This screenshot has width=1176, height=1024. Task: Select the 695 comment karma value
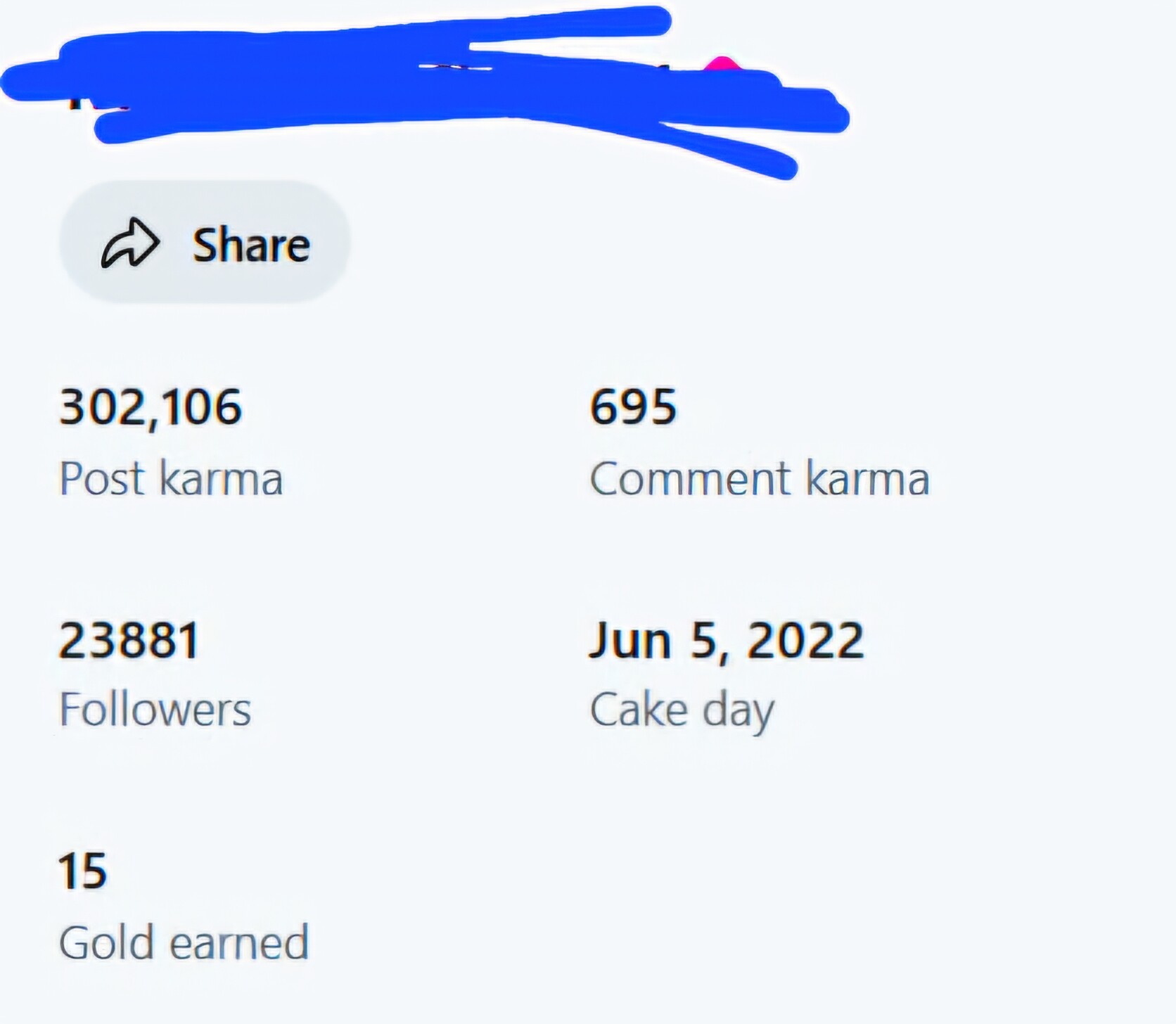point(633,407)
